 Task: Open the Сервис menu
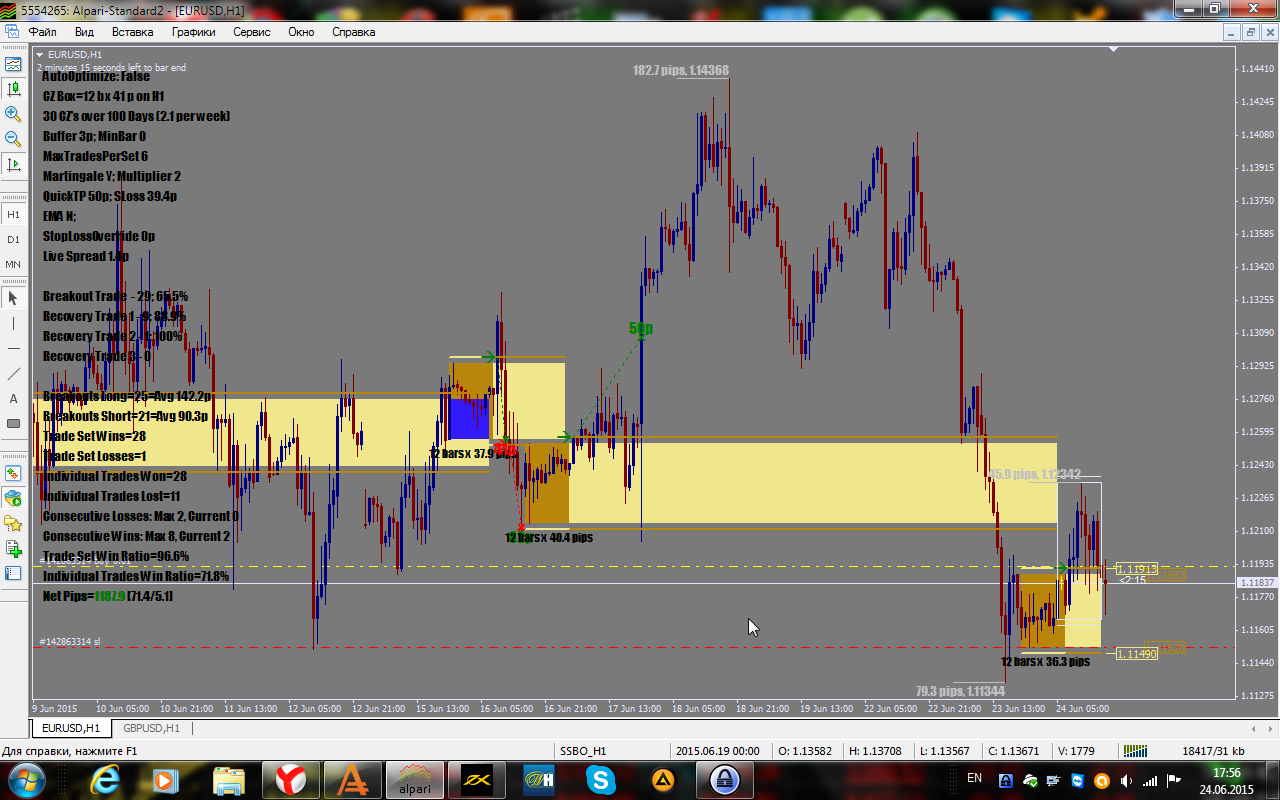[251, 32]
